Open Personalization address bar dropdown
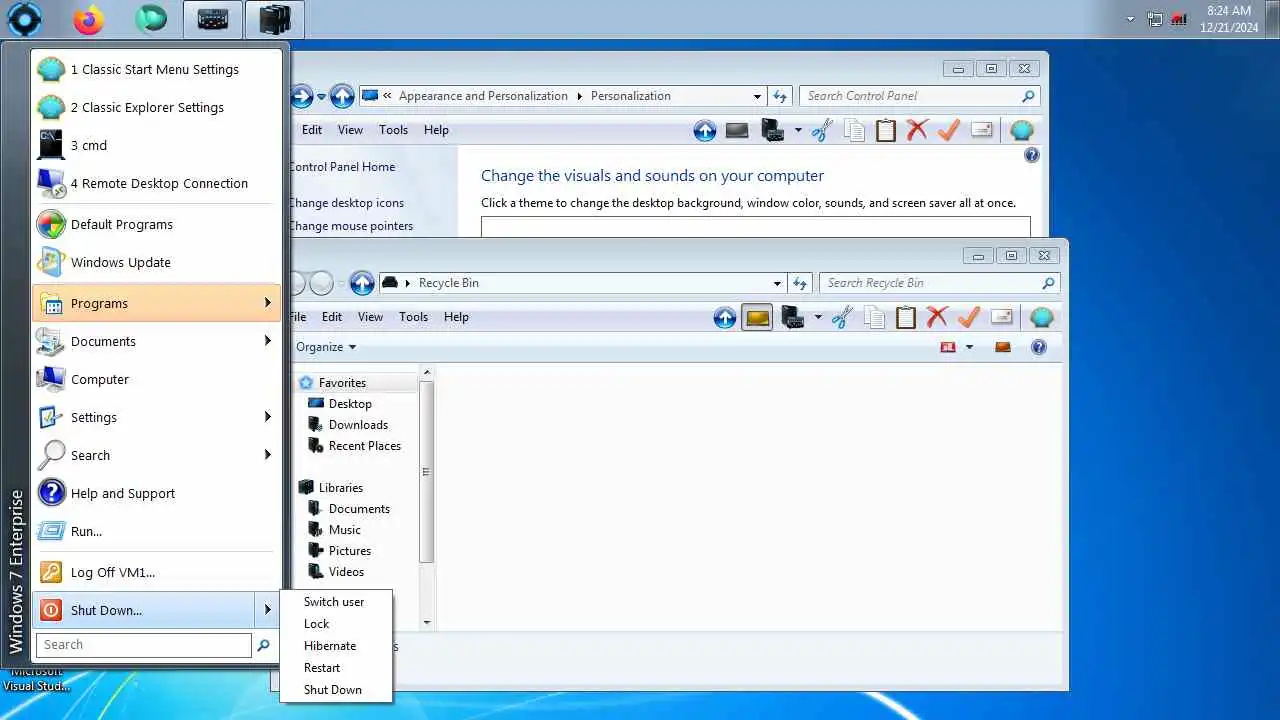1280x720 pixels. [x=757, y=96]
